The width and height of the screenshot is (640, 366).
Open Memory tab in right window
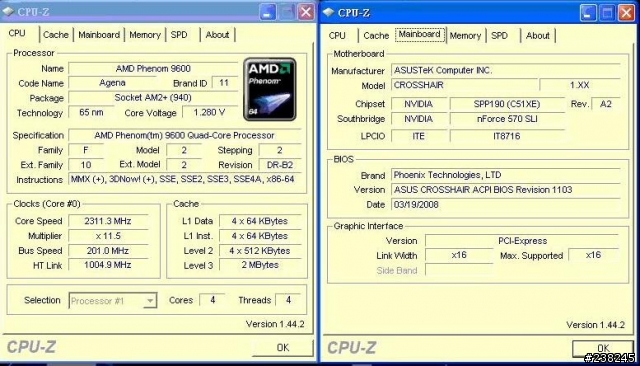465,35
